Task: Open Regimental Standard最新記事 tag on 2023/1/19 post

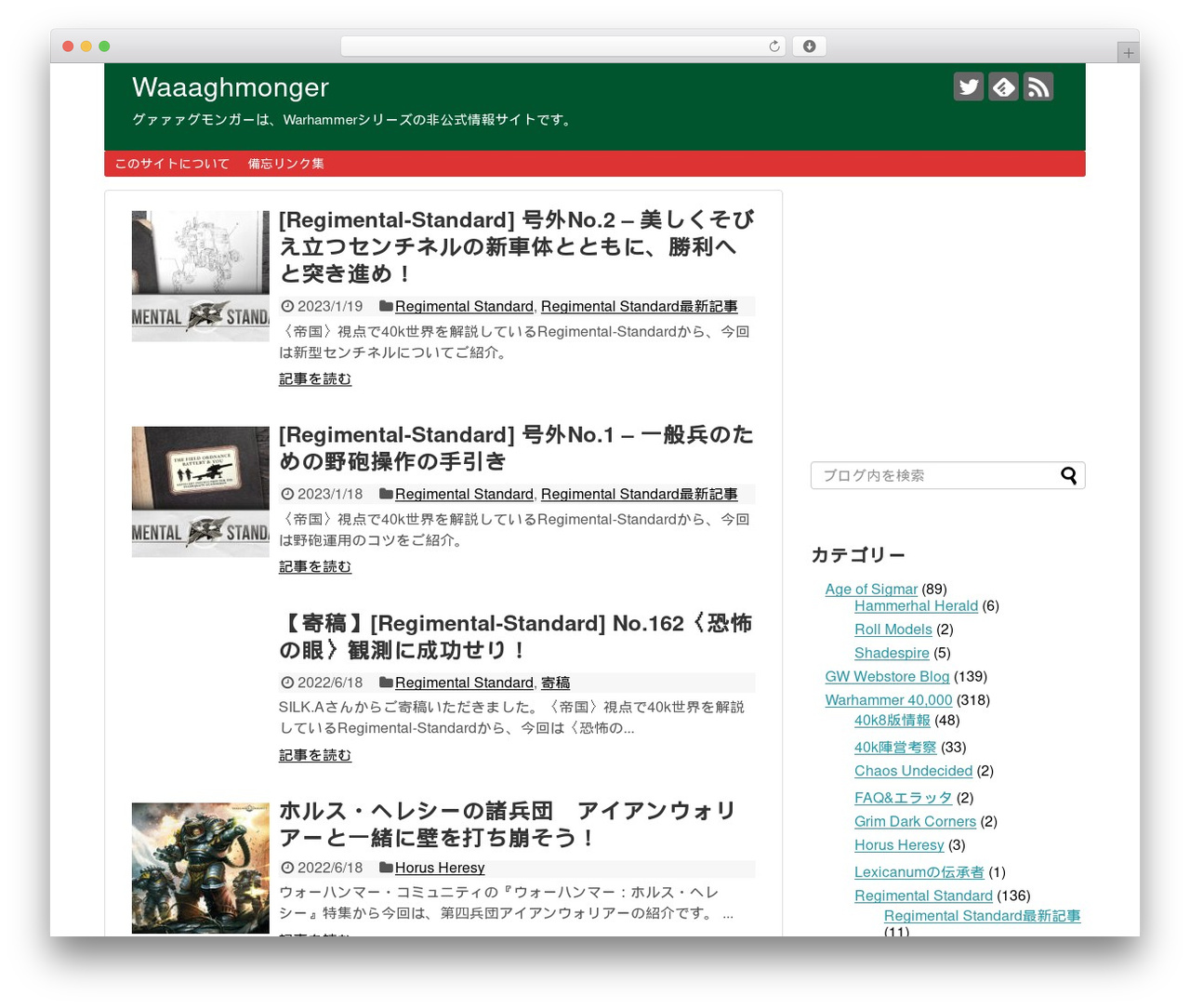Action: [x=639, y=307]
